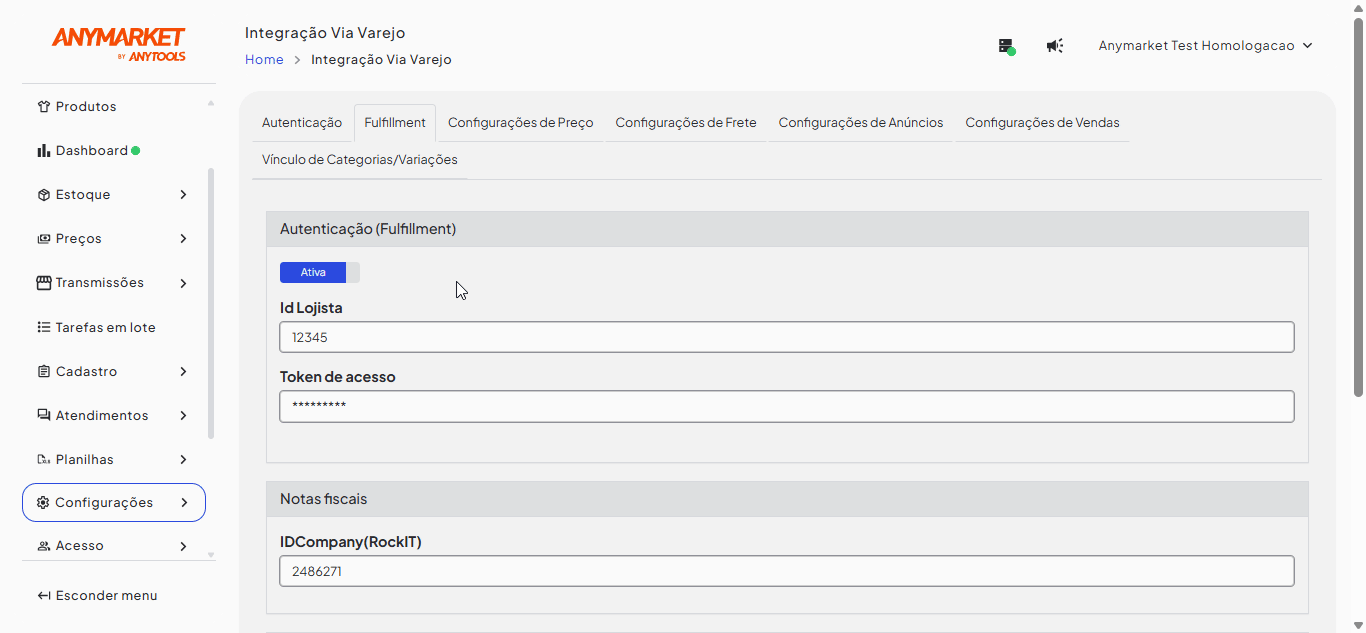Click the ANYMARKET logo
Screen dimensions: 1366x633
(118, 44)
